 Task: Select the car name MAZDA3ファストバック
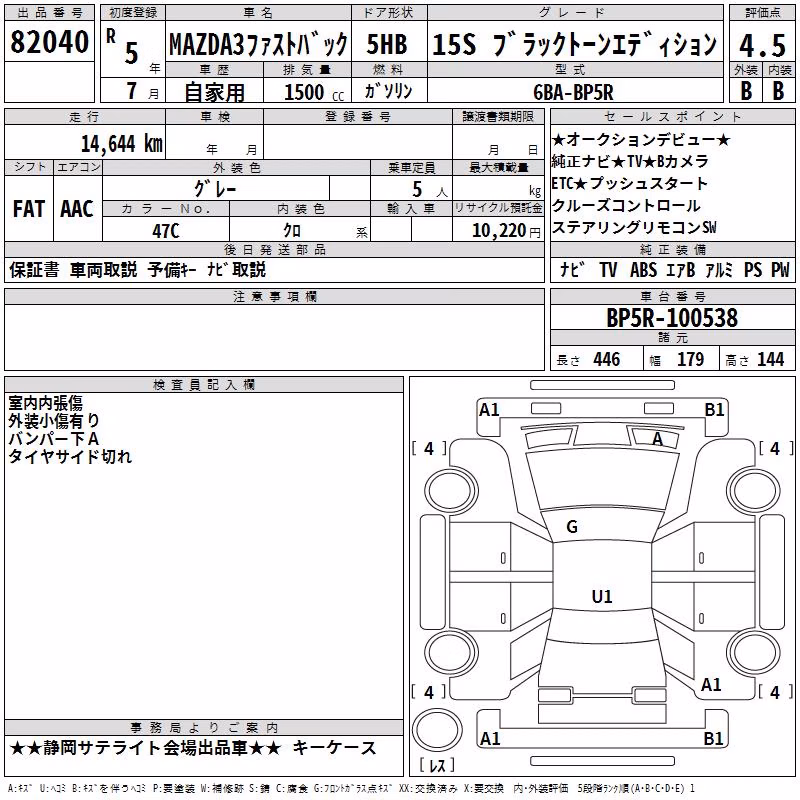click(x=258, y=45)
